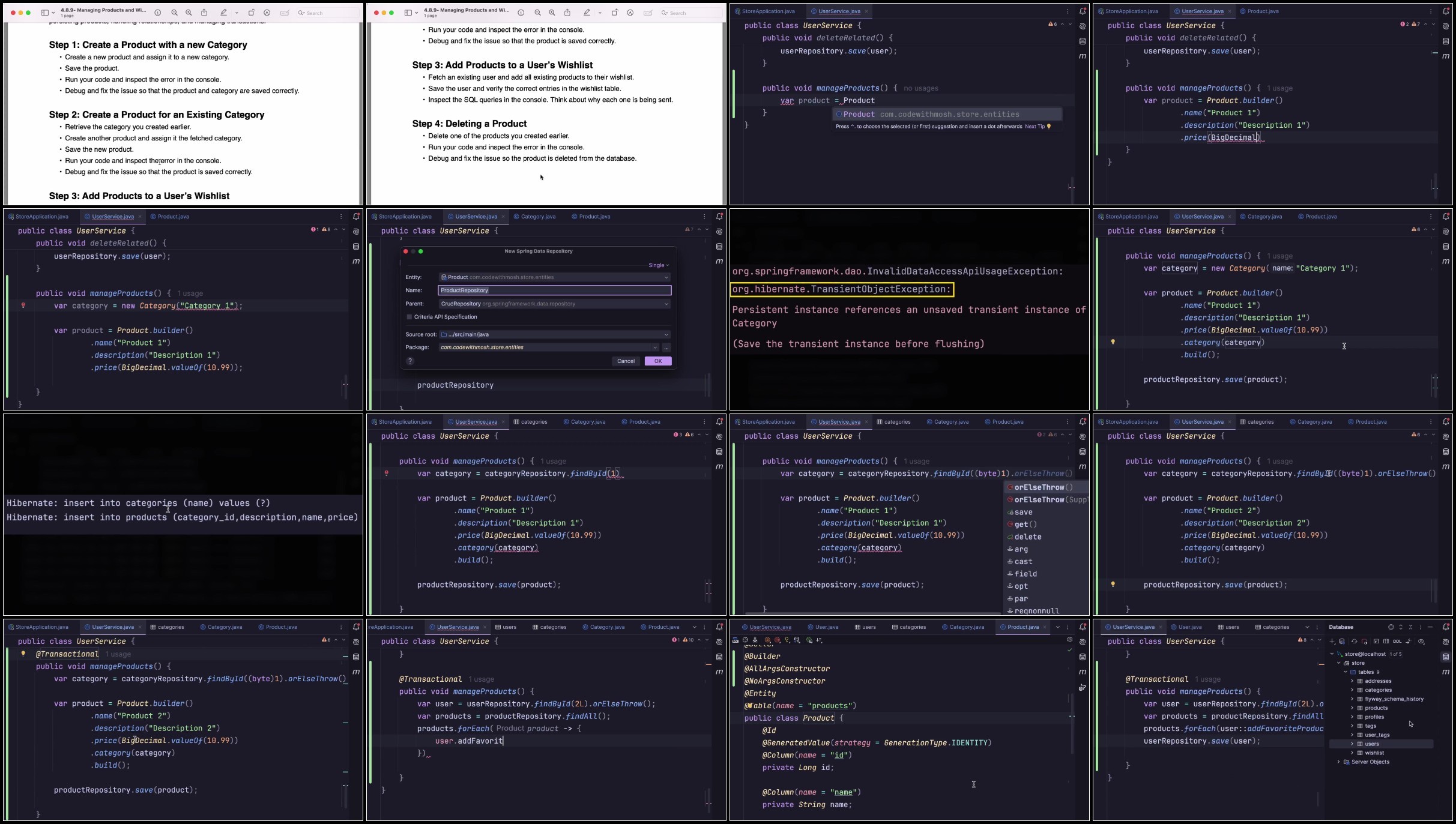This screenshot has width=1456, height=824.
Task: Click the eye filter icon in Database toolbar
Action: pyautogui.click(x=1421, y=641)
